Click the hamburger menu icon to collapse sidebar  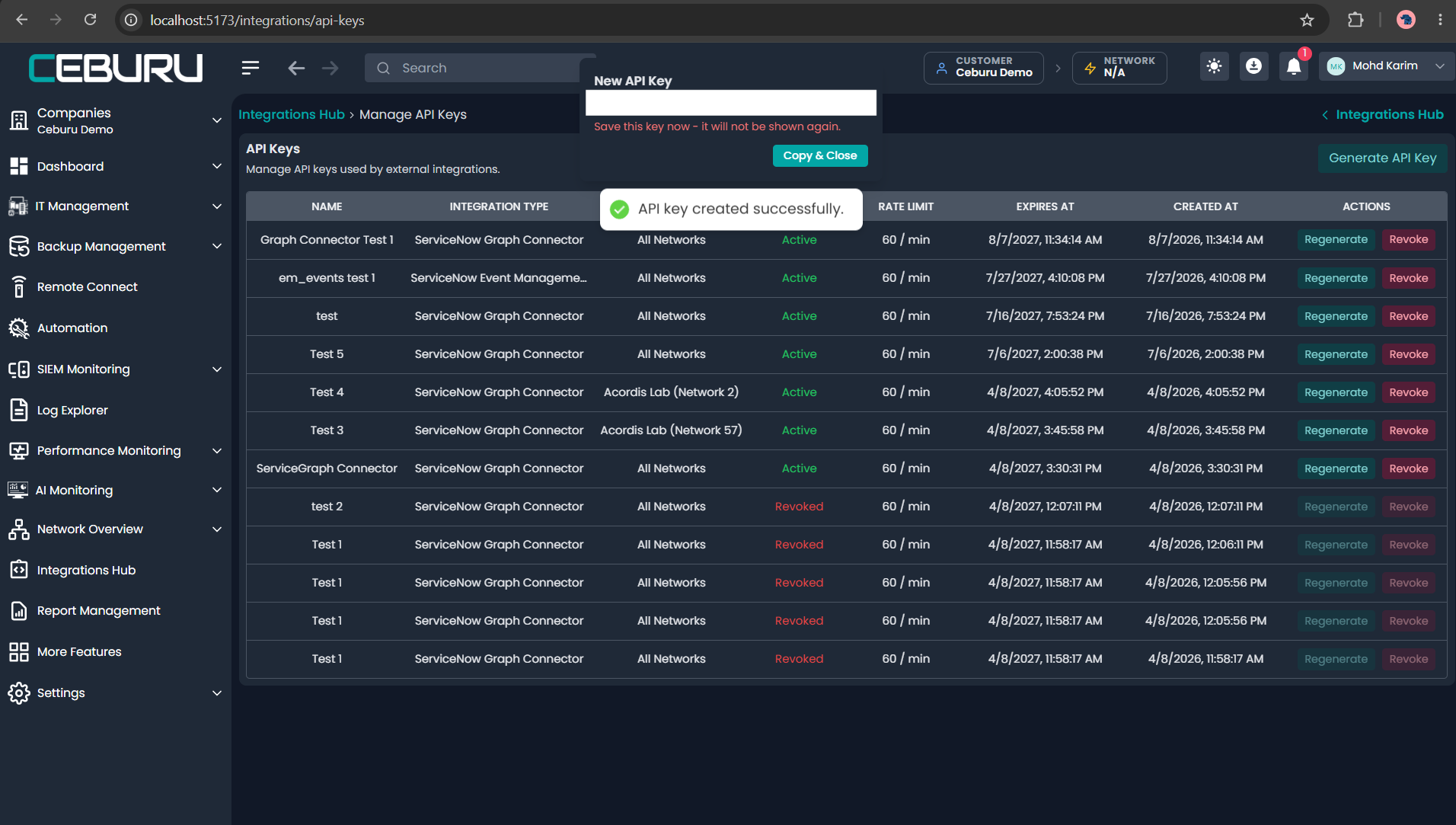coord(251,68)
